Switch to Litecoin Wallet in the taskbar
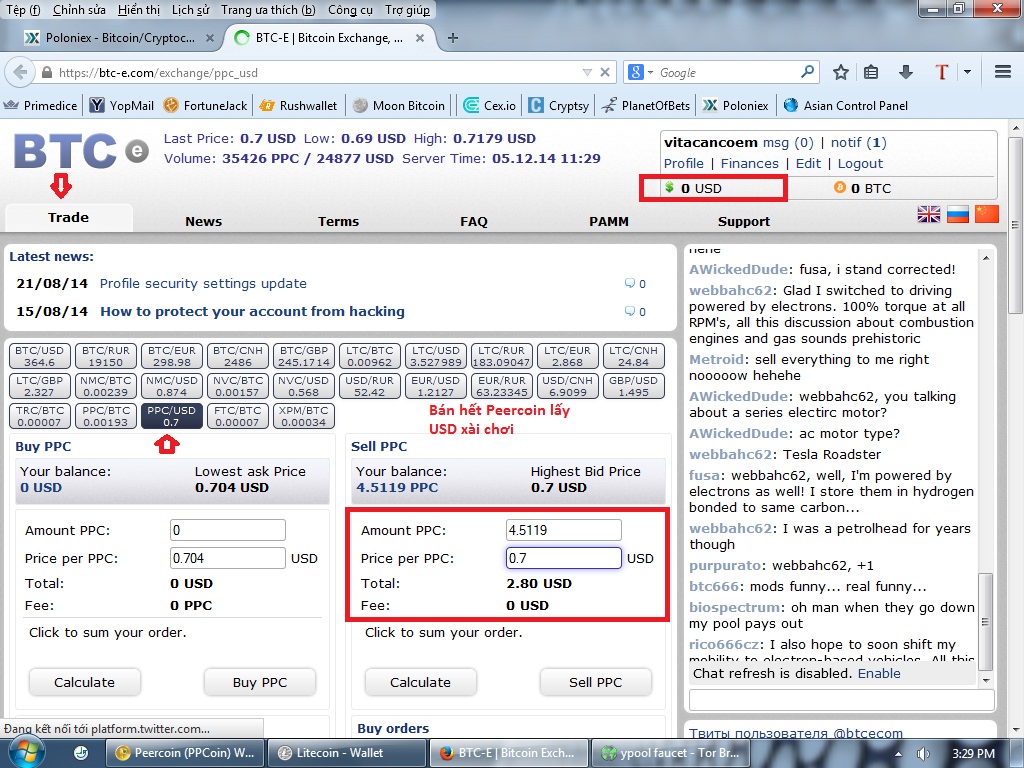1024x768 pixels. pos(347,753)
